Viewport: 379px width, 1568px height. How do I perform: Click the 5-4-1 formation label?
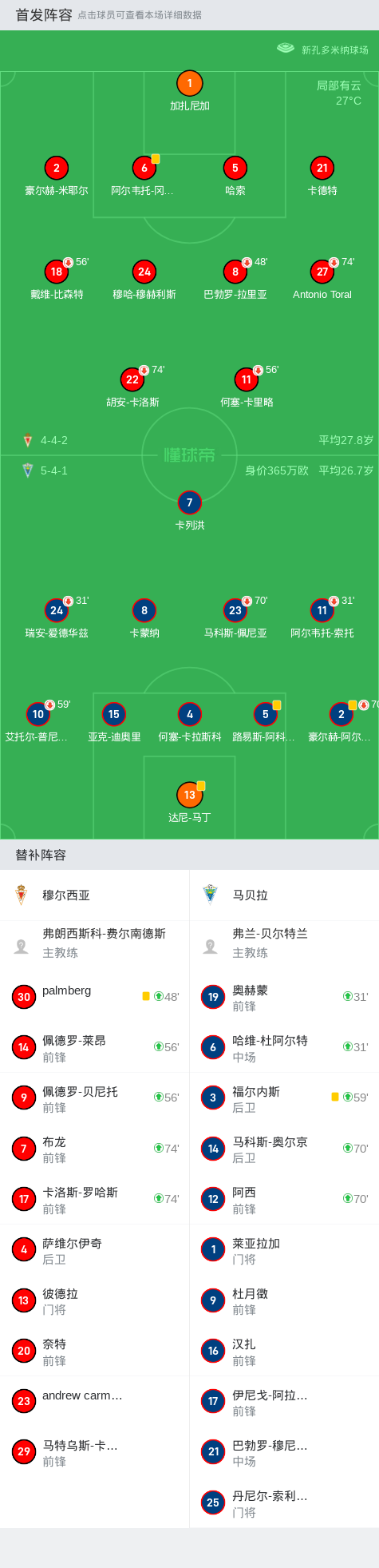(54, 470)
